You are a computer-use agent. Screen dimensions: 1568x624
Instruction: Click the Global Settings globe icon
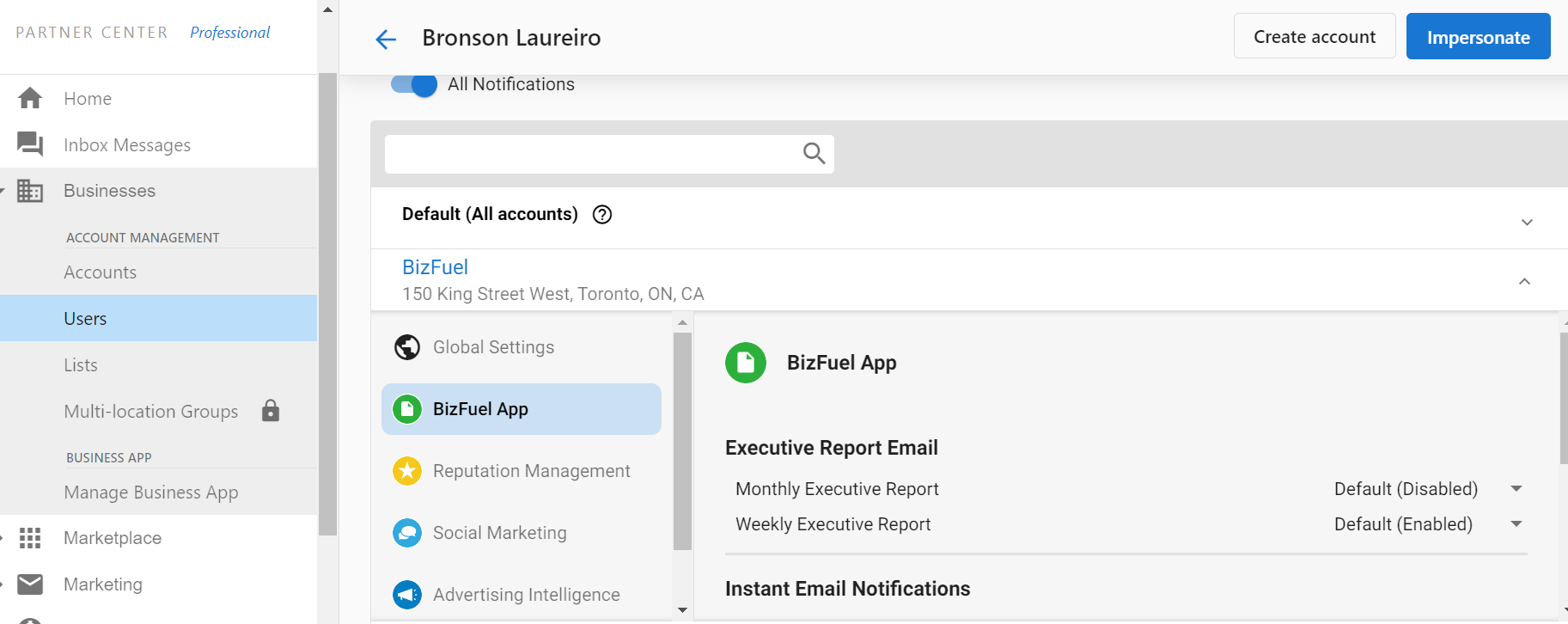[x=407, y=347]
